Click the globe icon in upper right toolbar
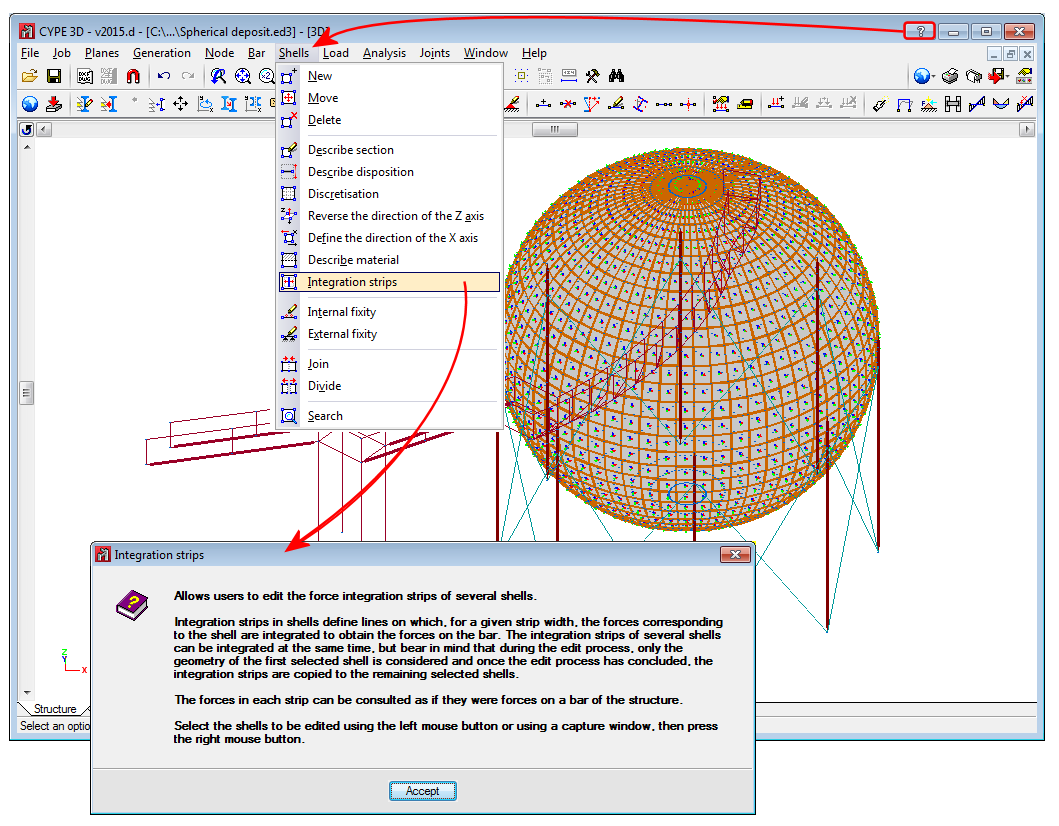1059x826 pixels. [921, 76]
